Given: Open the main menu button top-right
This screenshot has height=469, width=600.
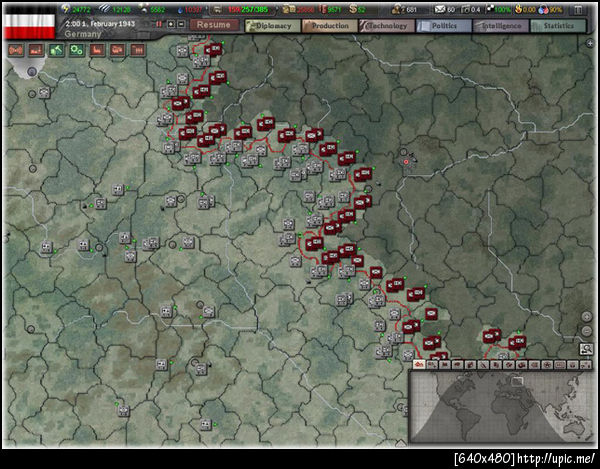Looking at the screenshot, I should [578, 9].
